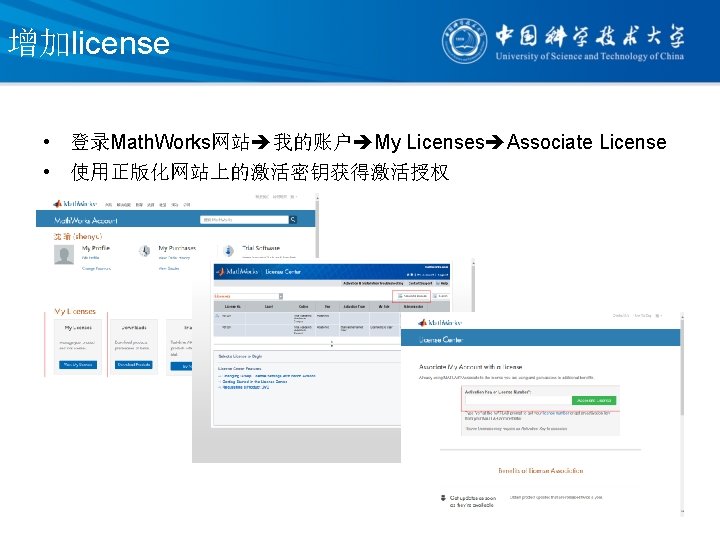Click blue Manage My Licenses button

tap(78, 365)
